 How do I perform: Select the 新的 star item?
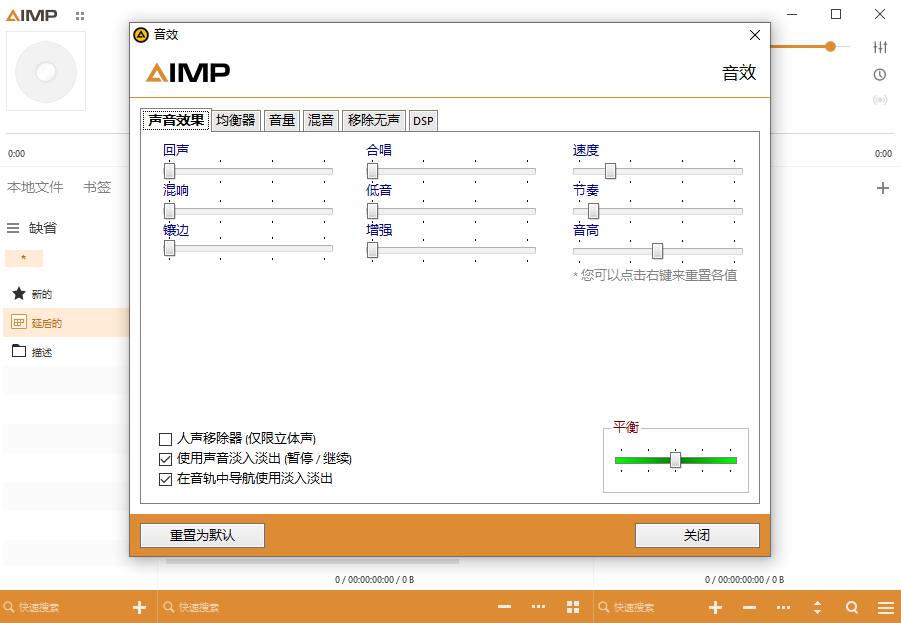(x=66, y=294)
